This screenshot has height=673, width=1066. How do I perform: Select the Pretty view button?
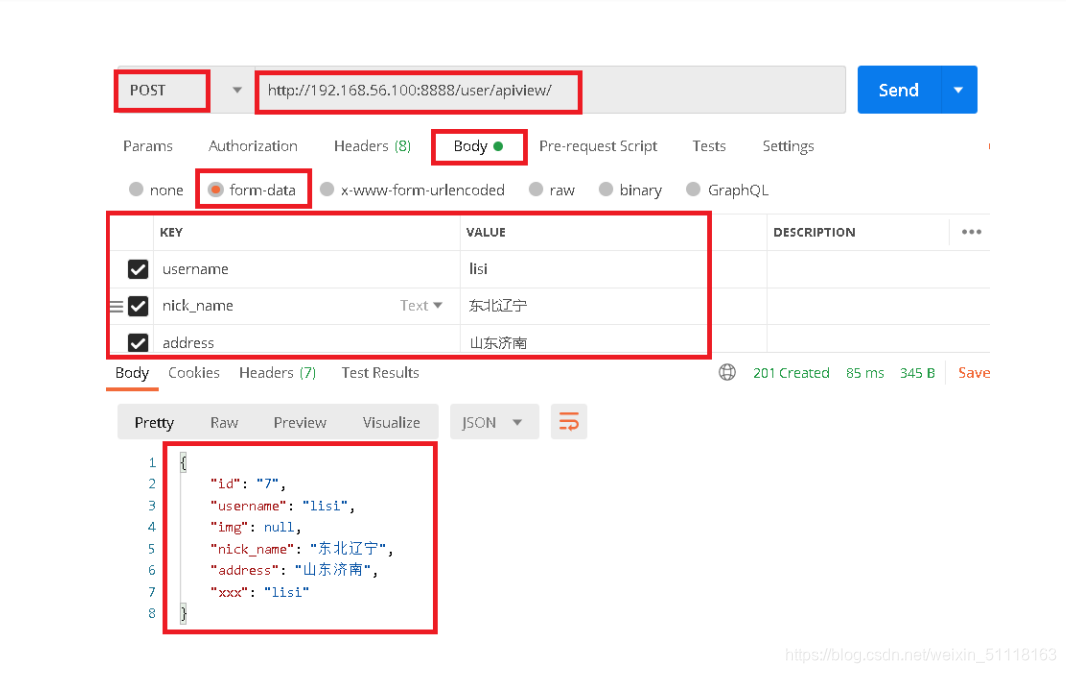pyautogui.click(x=154, y=422)
